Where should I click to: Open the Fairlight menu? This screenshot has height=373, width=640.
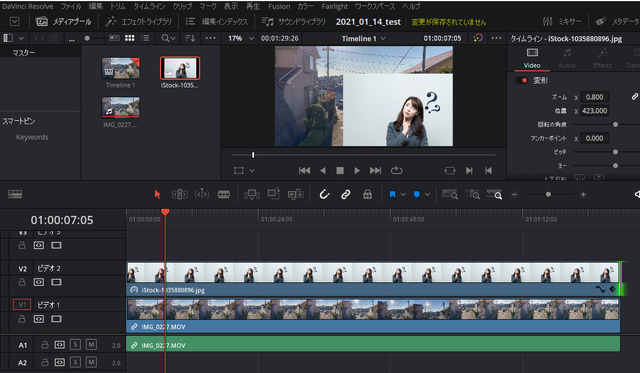(x=335, y=6)
